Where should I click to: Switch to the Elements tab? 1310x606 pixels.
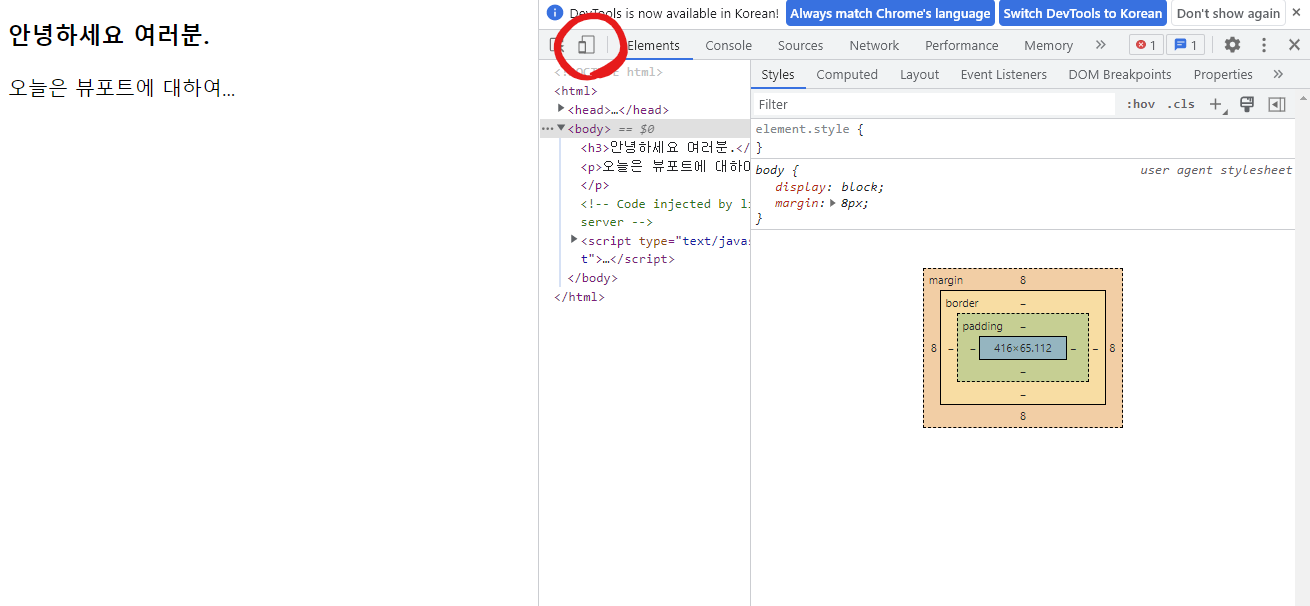653,45
